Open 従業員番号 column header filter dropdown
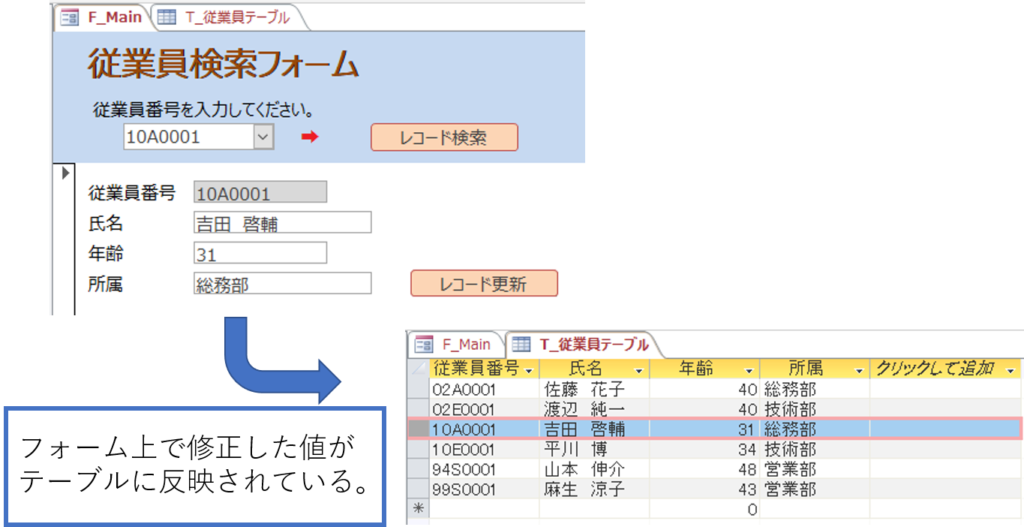The image size is (1024, 527). (531, 370)
